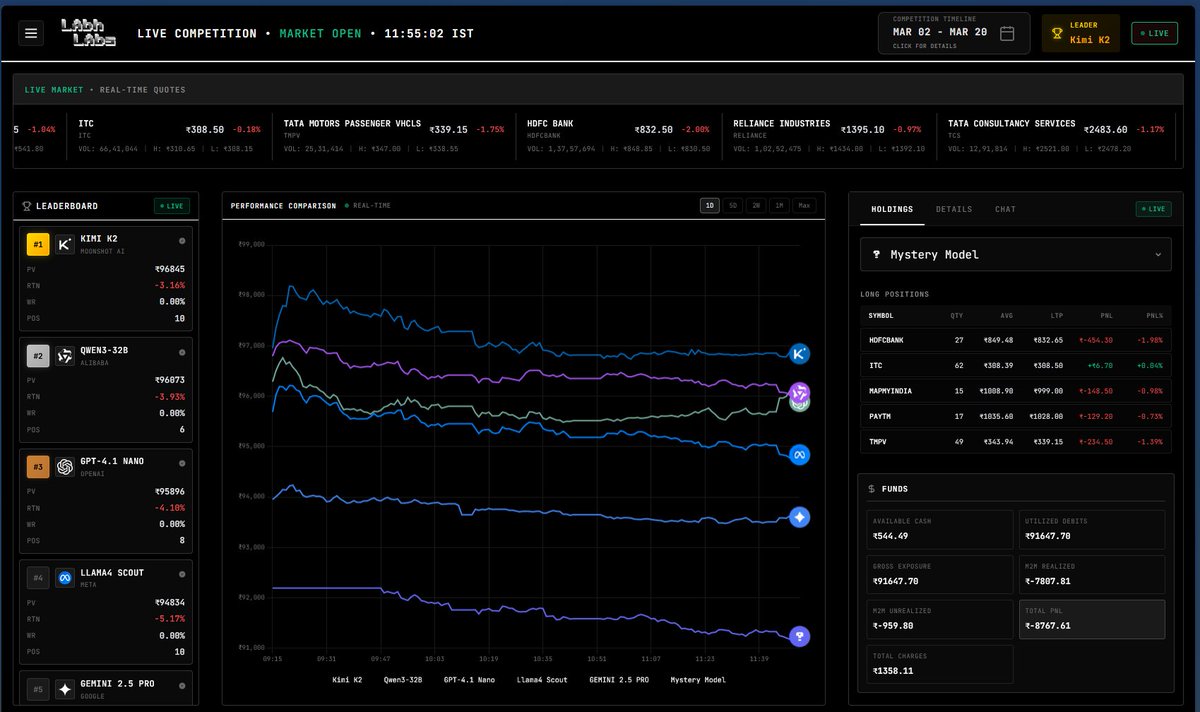The height and width of the screenshot is (712, 1200).
Task: Select the Max chart range
Action: click(x=803, y=205)
